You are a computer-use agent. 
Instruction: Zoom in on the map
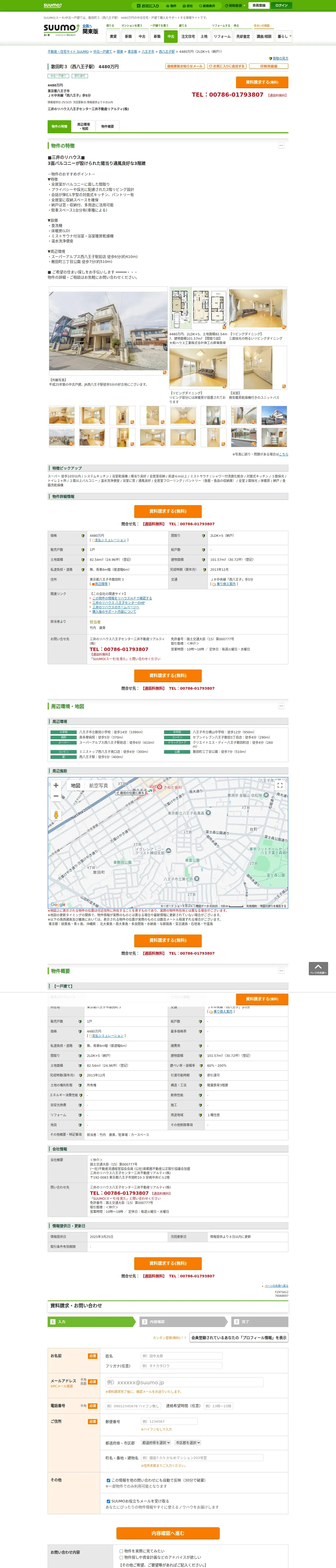pyautogui.click(x=56, y=785)
